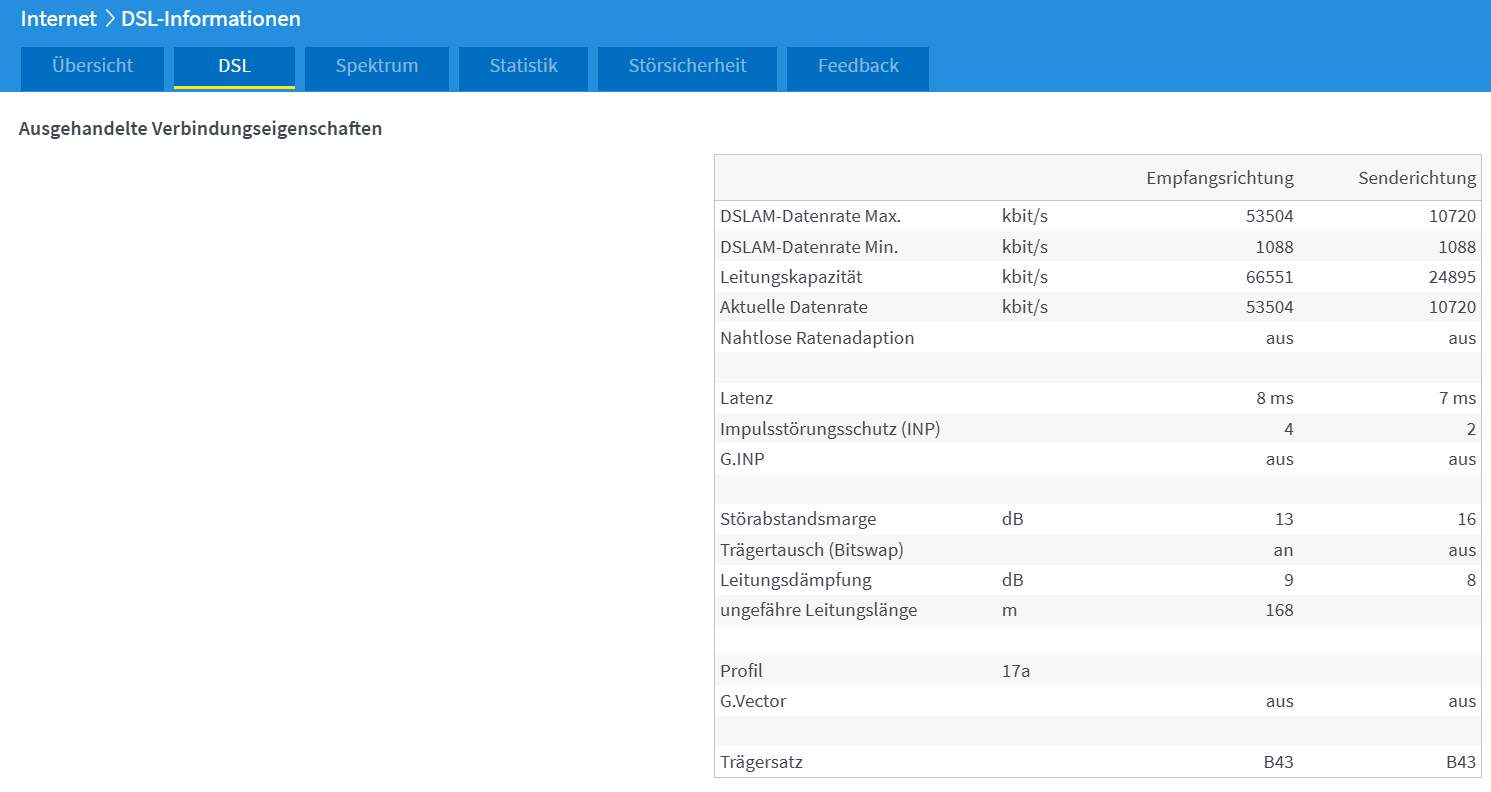Select Leitungsdämpfung receive value 9
Viewport: 1491px width, 792px height.
pos(1289,580)
